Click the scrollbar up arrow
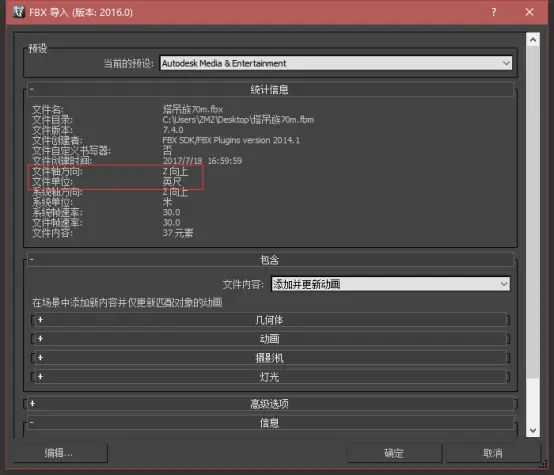Screen dimensions: 554x475 pos(533,40)
